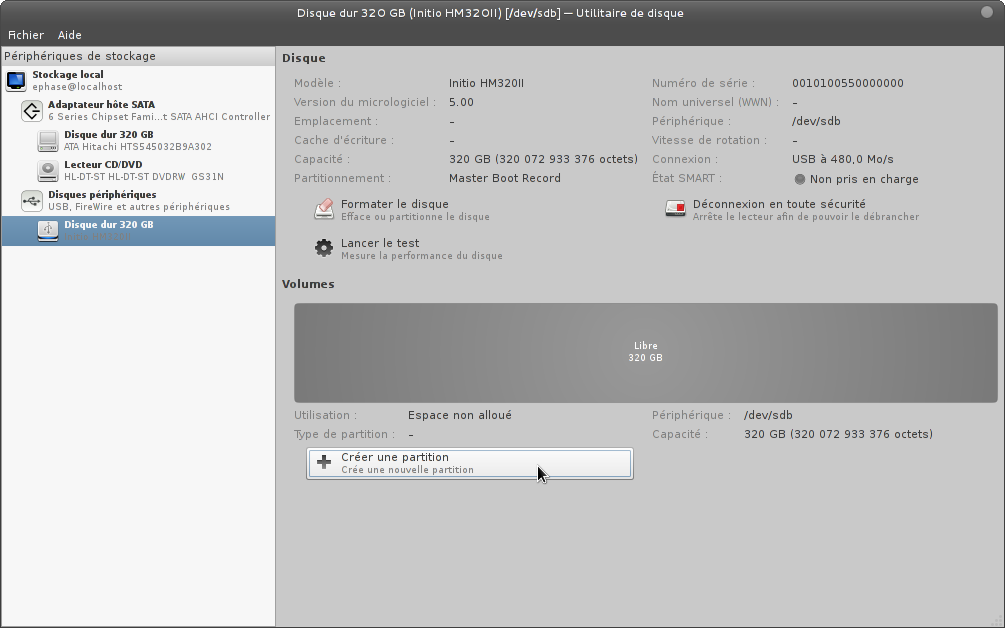Create a new partition with Créer une partition
The width and height of the screenshot is (1005, 628).
pos(469,463)
